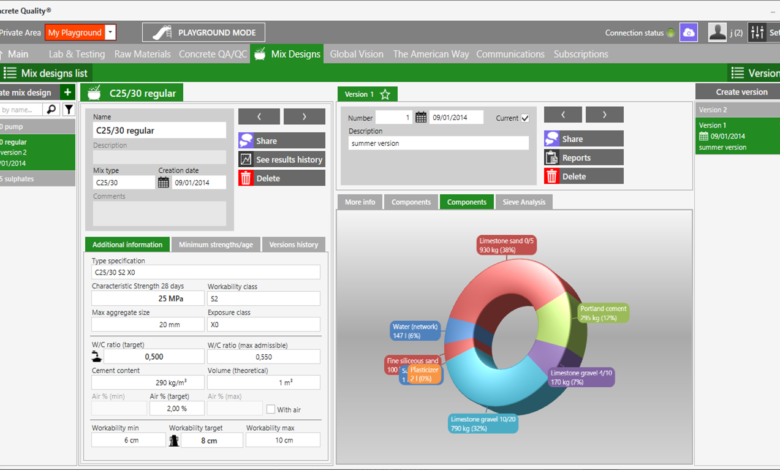
Task: Go to the Main menu
Action: (x=18, y=54)
